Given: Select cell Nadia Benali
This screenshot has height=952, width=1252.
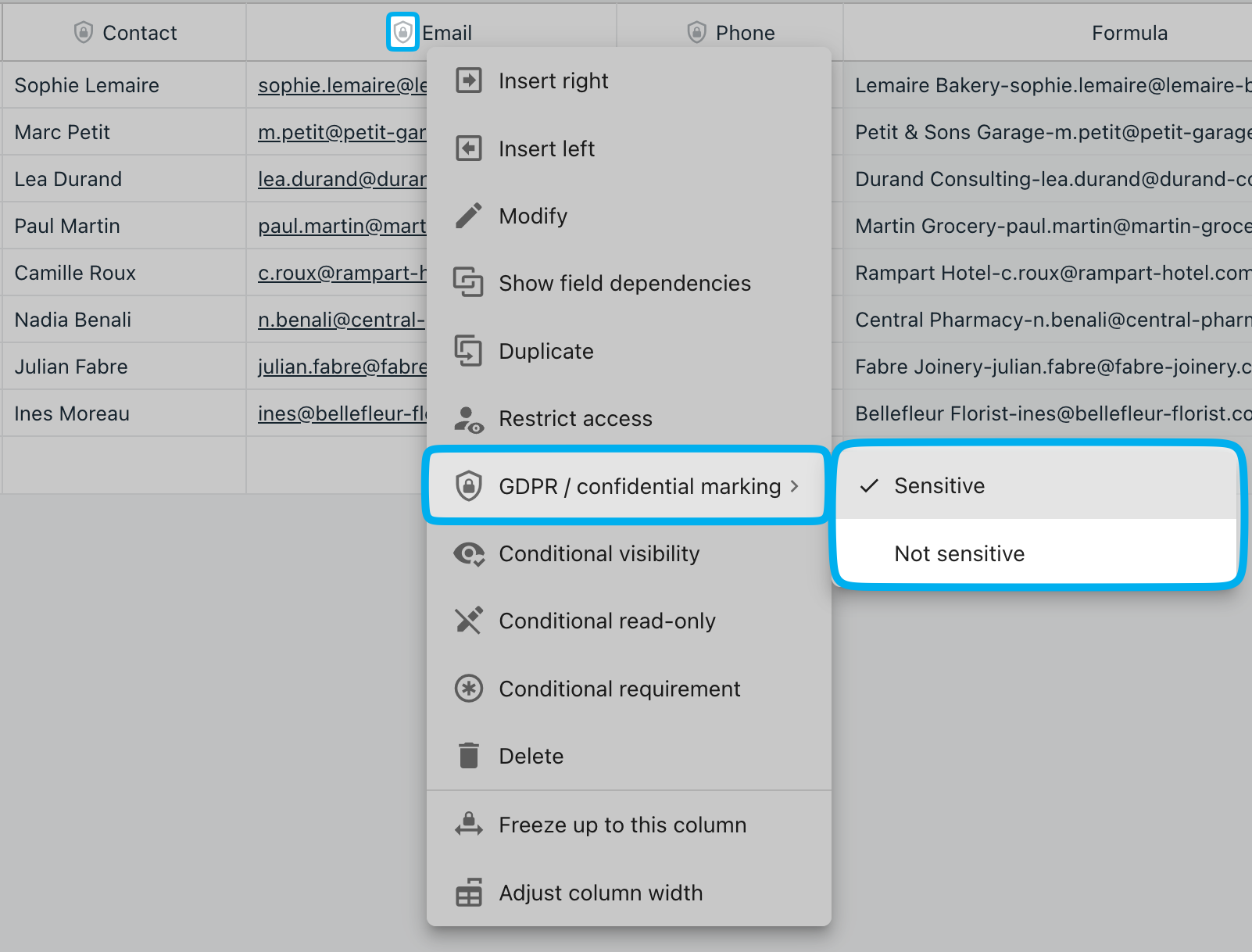Looking at the screenshot, I should click(x=123, y=320).
